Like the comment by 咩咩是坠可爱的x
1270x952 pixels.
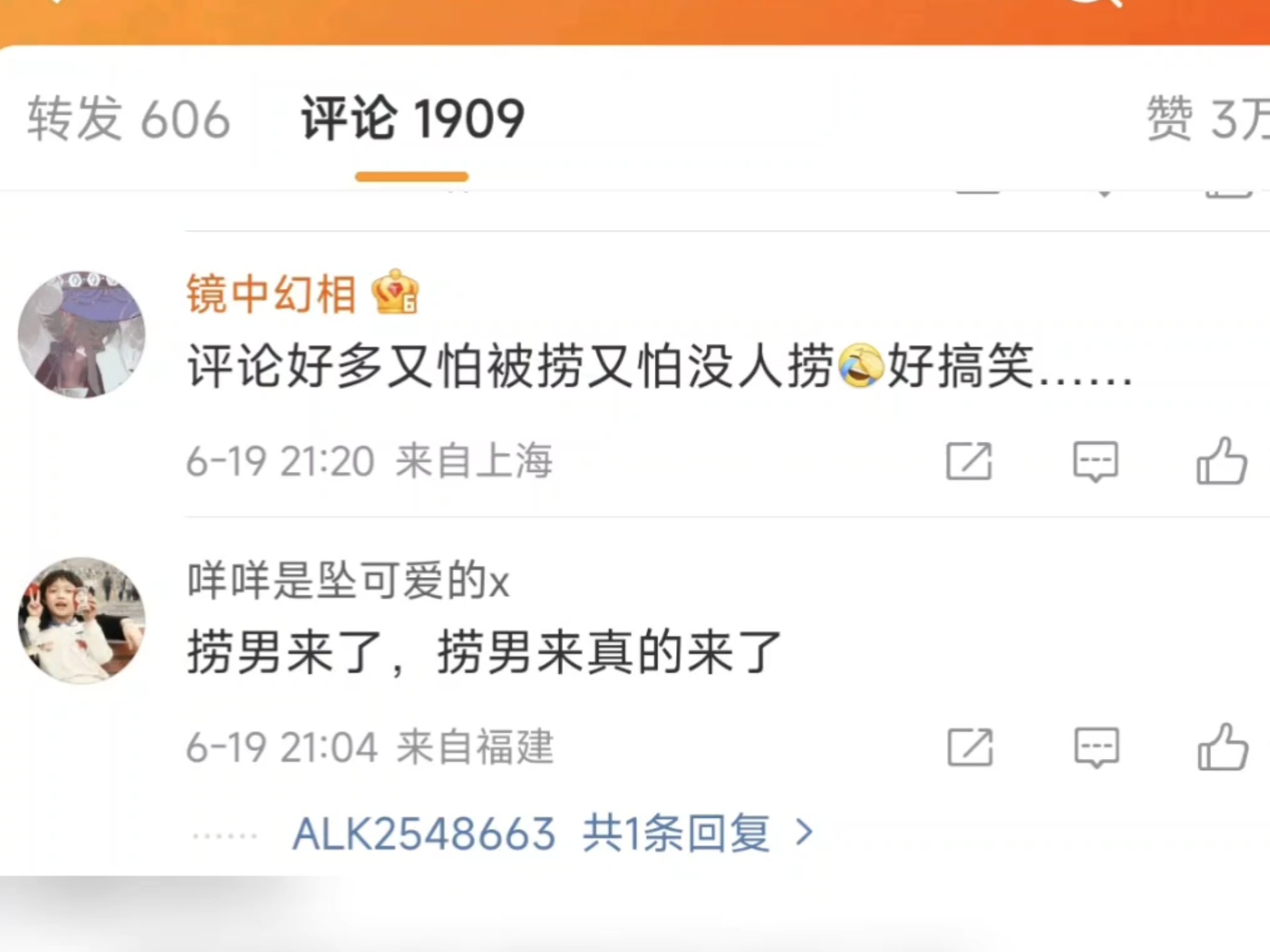(x=1222, y=747)
